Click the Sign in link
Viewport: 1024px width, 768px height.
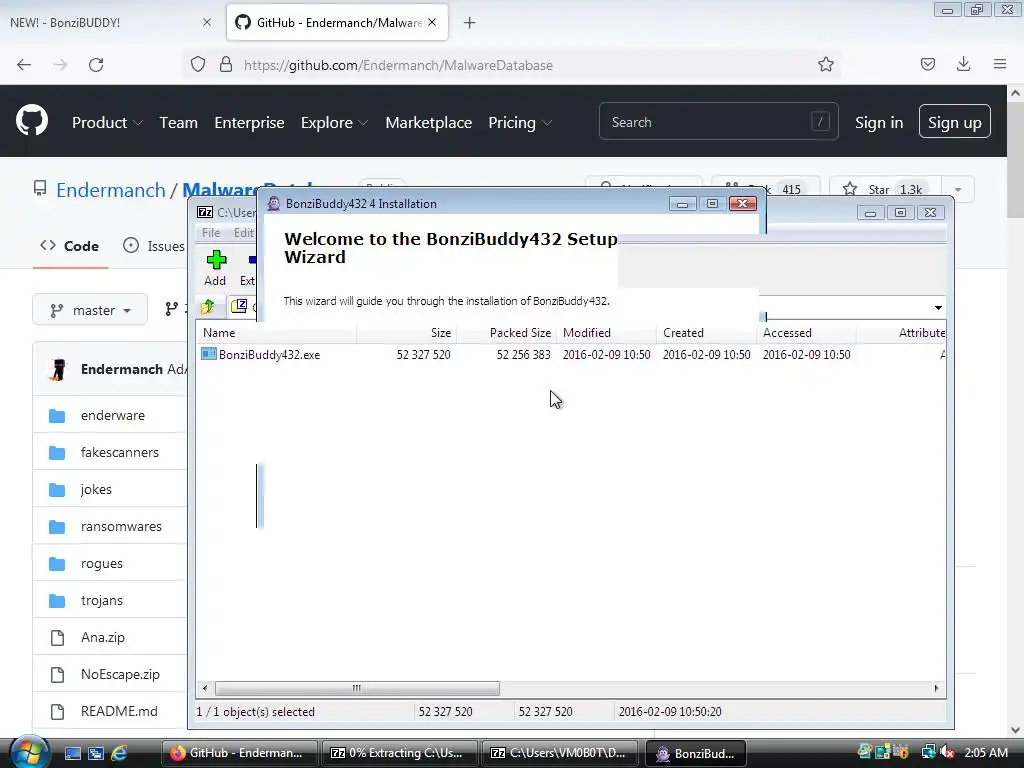(879, 122)
